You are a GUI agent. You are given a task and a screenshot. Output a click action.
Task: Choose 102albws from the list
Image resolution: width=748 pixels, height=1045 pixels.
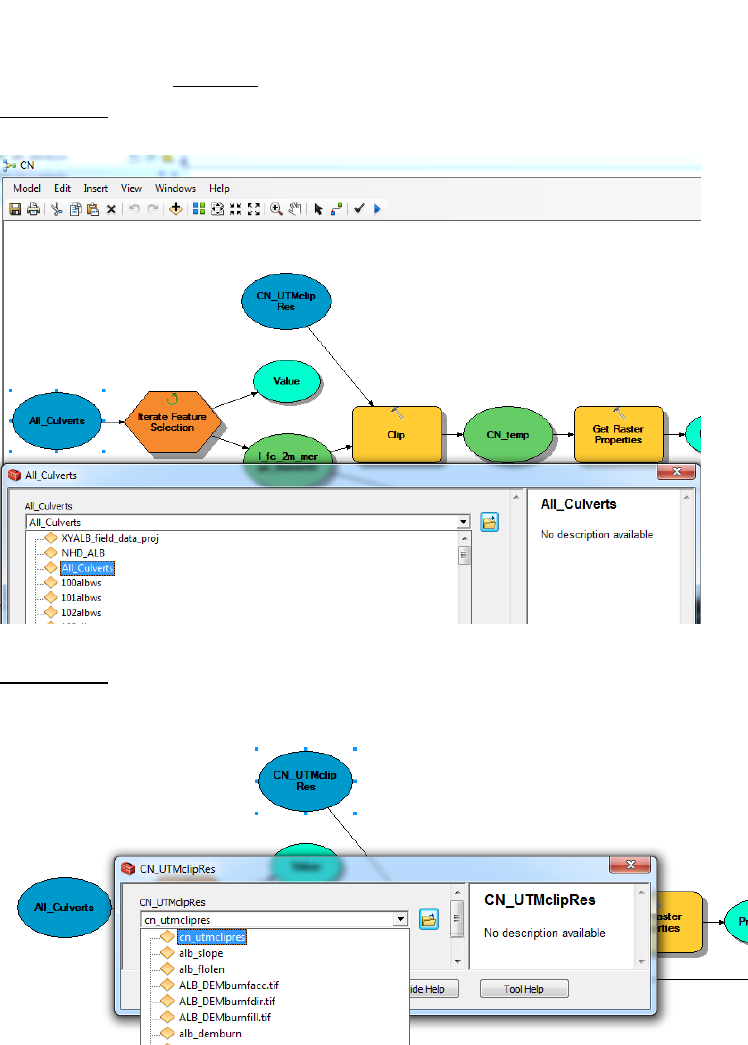coord(81,612)
